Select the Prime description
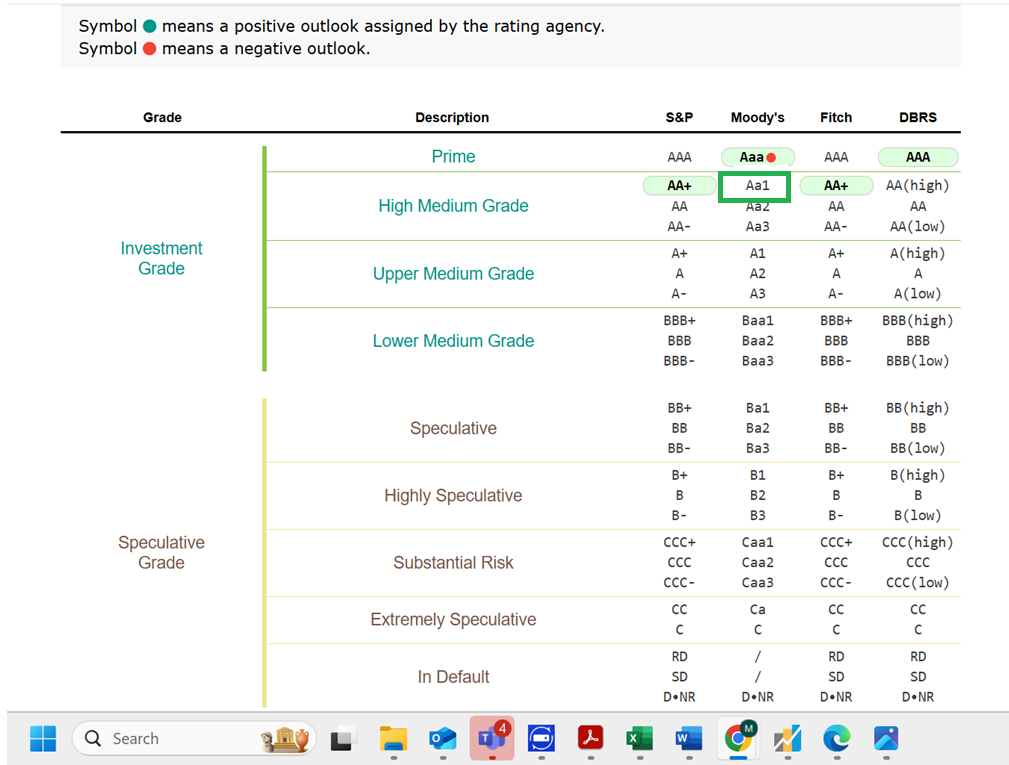The width and height of the screenshot is (1009, 765). pos(453,156)
